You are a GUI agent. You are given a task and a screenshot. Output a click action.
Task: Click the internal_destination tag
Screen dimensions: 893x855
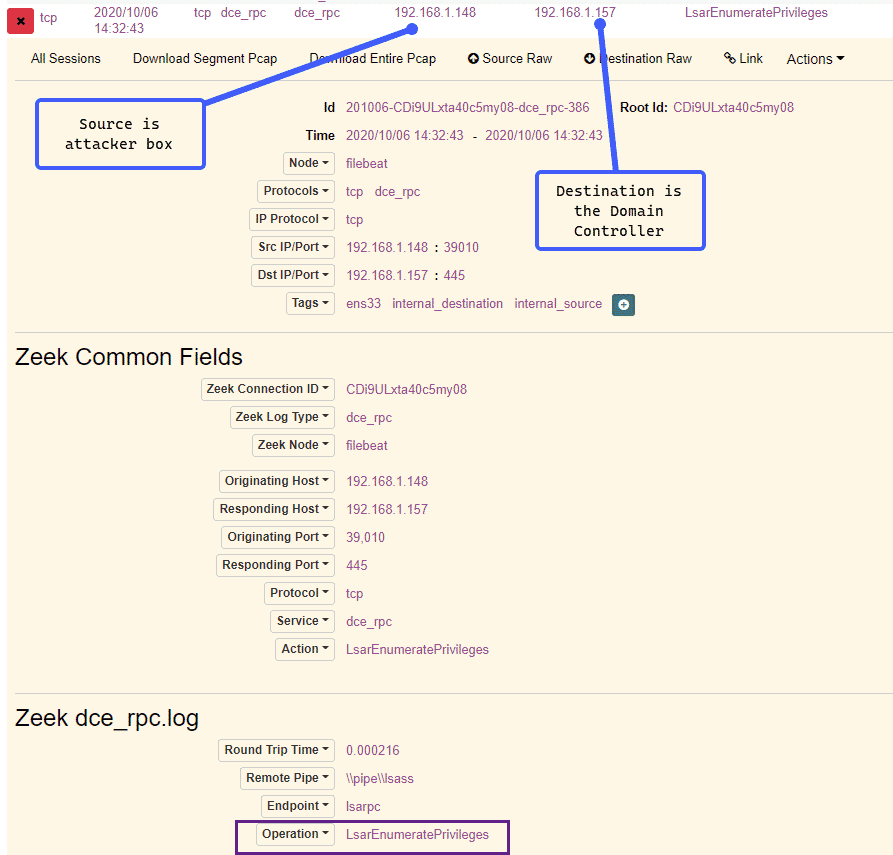[447, 304]
